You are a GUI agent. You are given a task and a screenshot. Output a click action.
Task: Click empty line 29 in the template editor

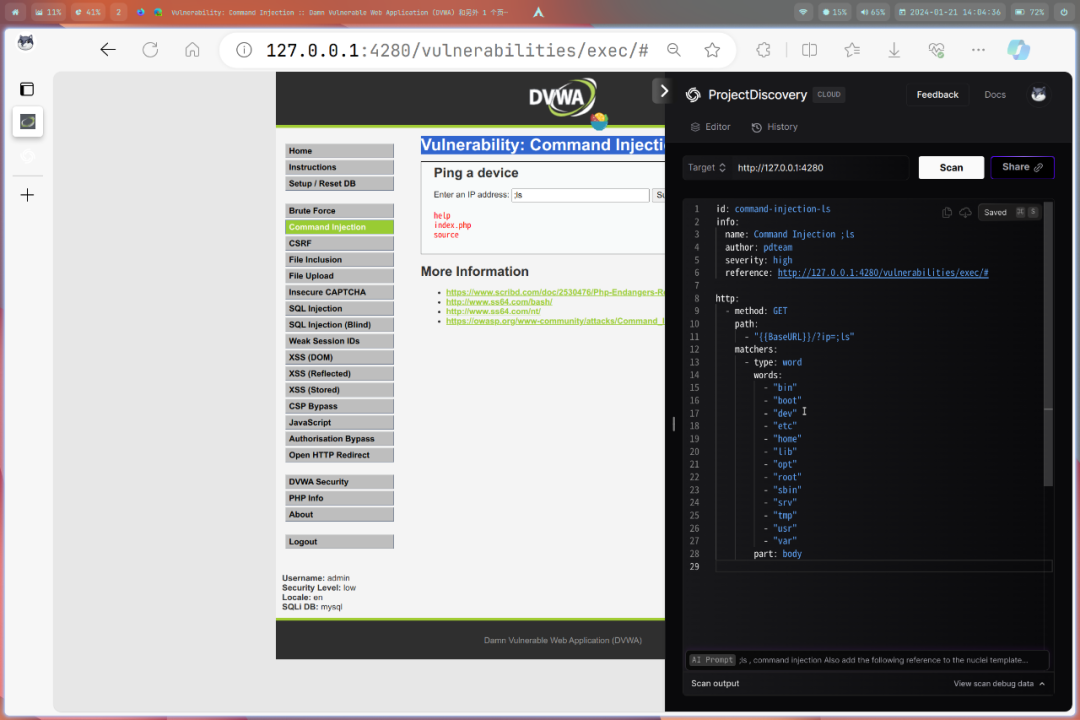pyautogui.click(x=883, y=566)
